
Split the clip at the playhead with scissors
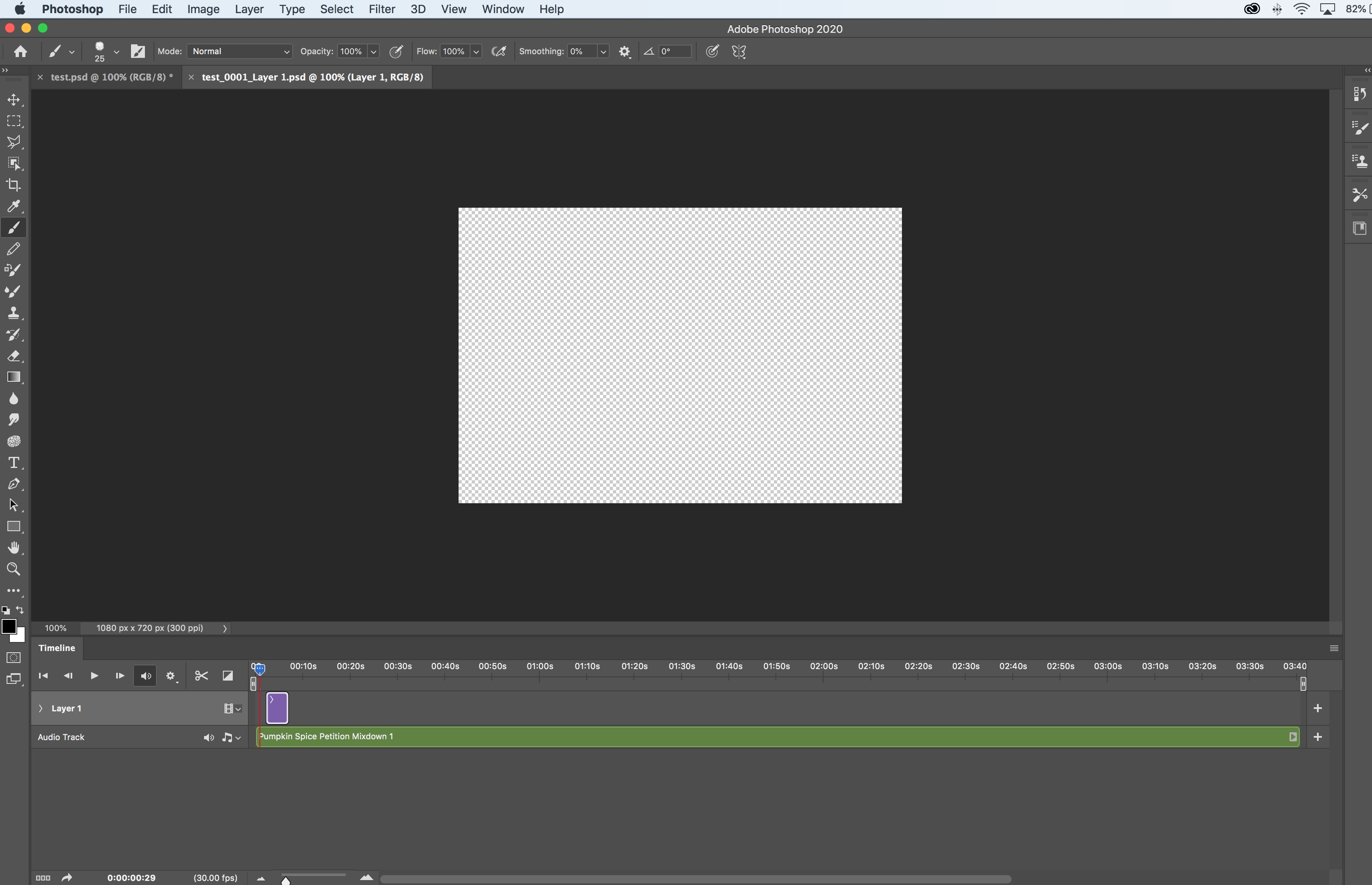201,676
